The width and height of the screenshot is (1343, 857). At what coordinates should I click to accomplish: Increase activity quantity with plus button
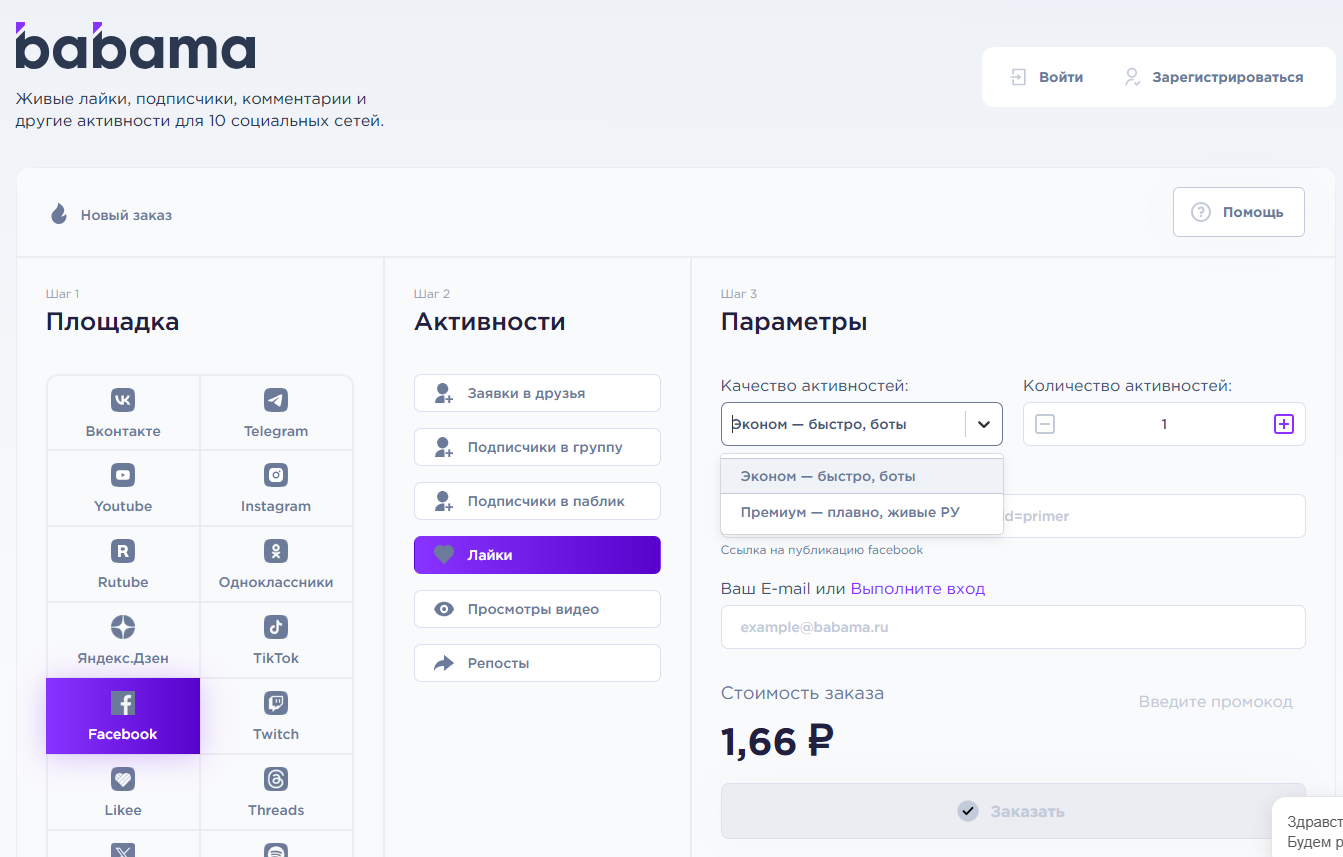[x=1284, y=424]
